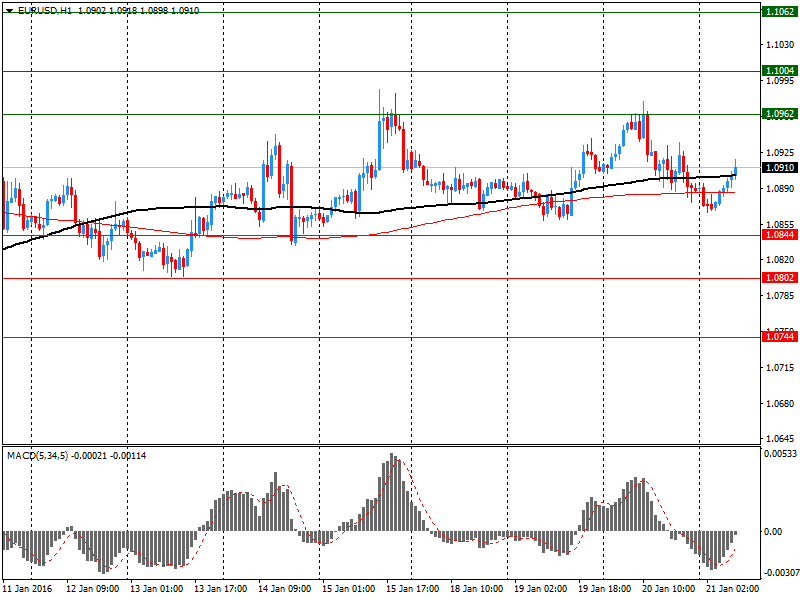Image resolution: width=800 pixels, height=600 pixels.
Task: Click the 19 Jan 02:00 time label
Action: [540, 588]
